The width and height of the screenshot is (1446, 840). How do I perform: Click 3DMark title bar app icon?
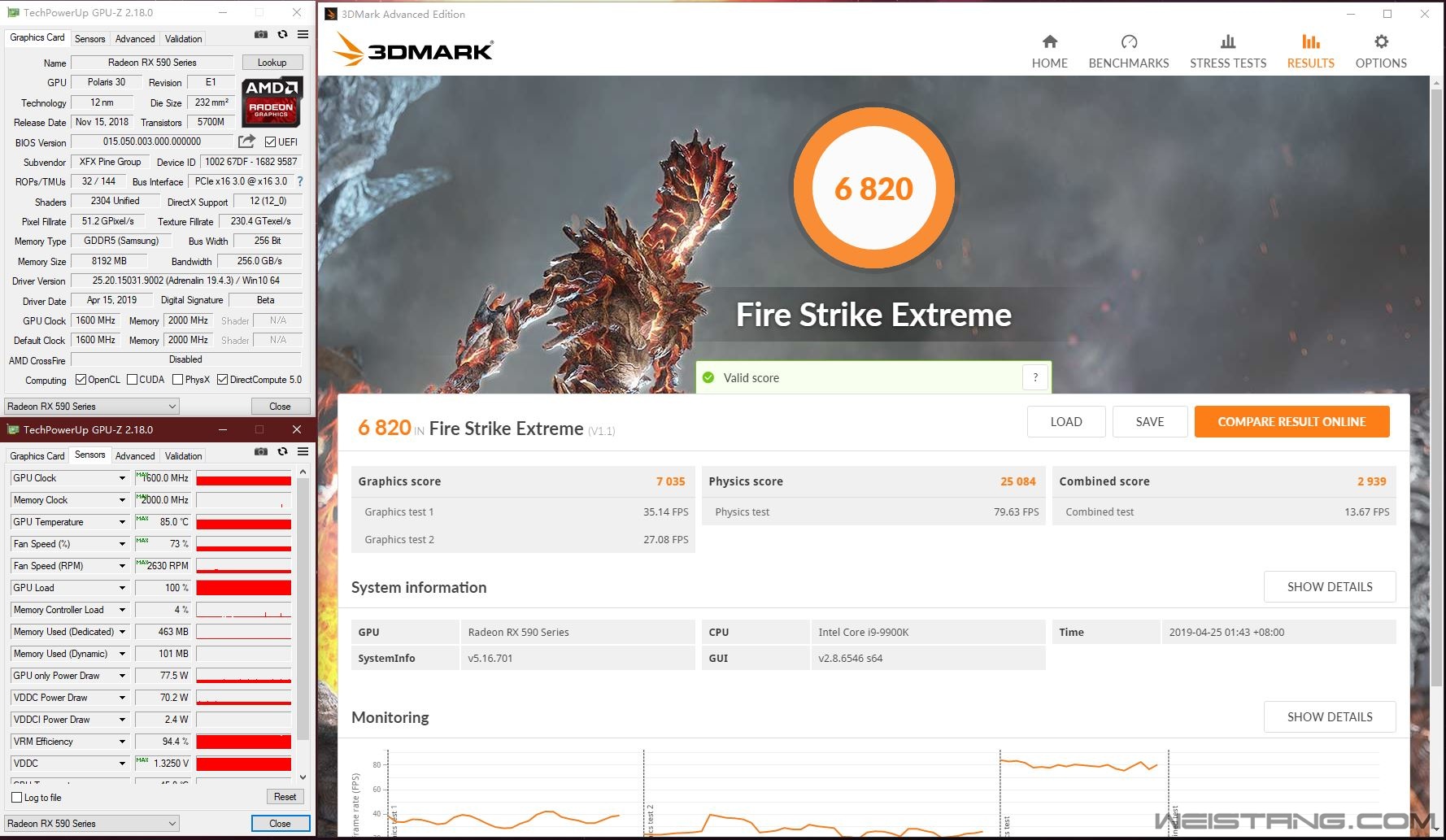coord(331,14)
